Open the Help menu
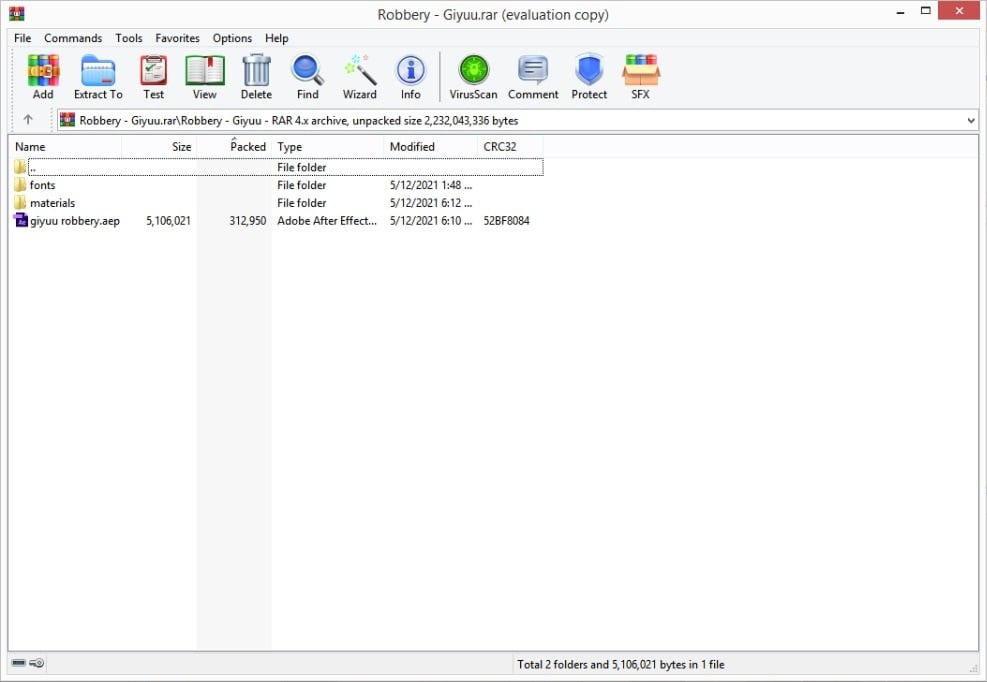This screenshot has height=682, width=987. pyautogui.click(x=276, y=38)
